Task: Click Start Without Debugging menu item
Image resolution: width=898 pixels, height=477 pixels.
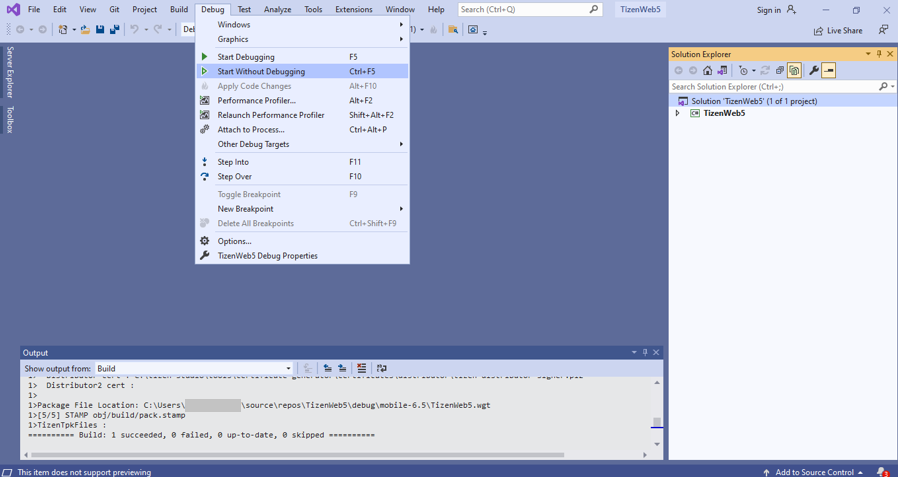Action: [x=261, y=72]
